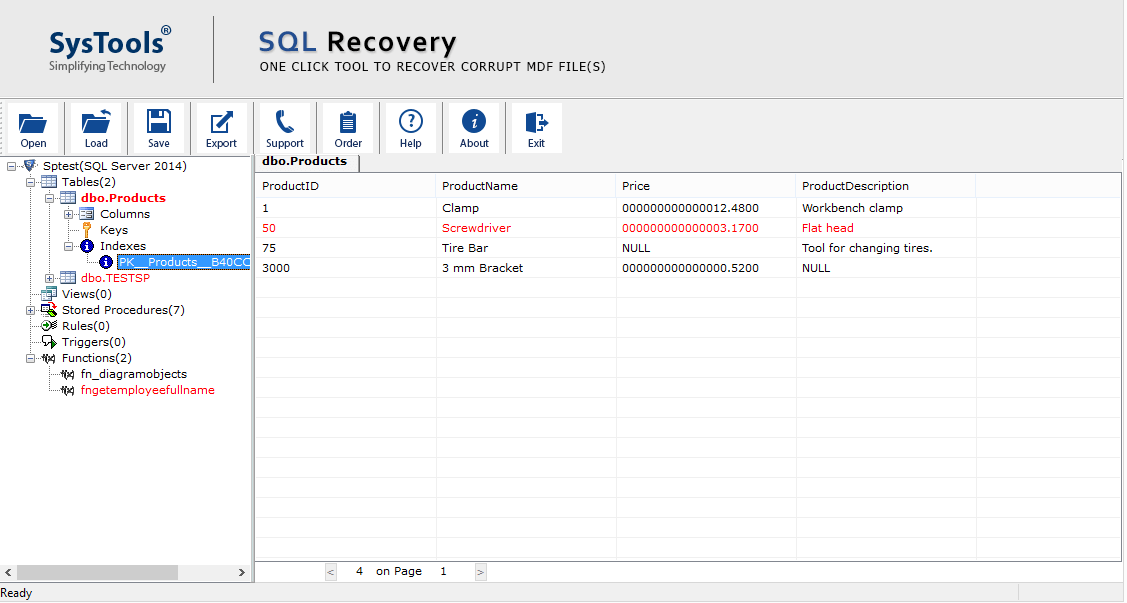Click the Load toolbar icon
The height and width of the screenshot is (603, 1127).
pos(96,127)
